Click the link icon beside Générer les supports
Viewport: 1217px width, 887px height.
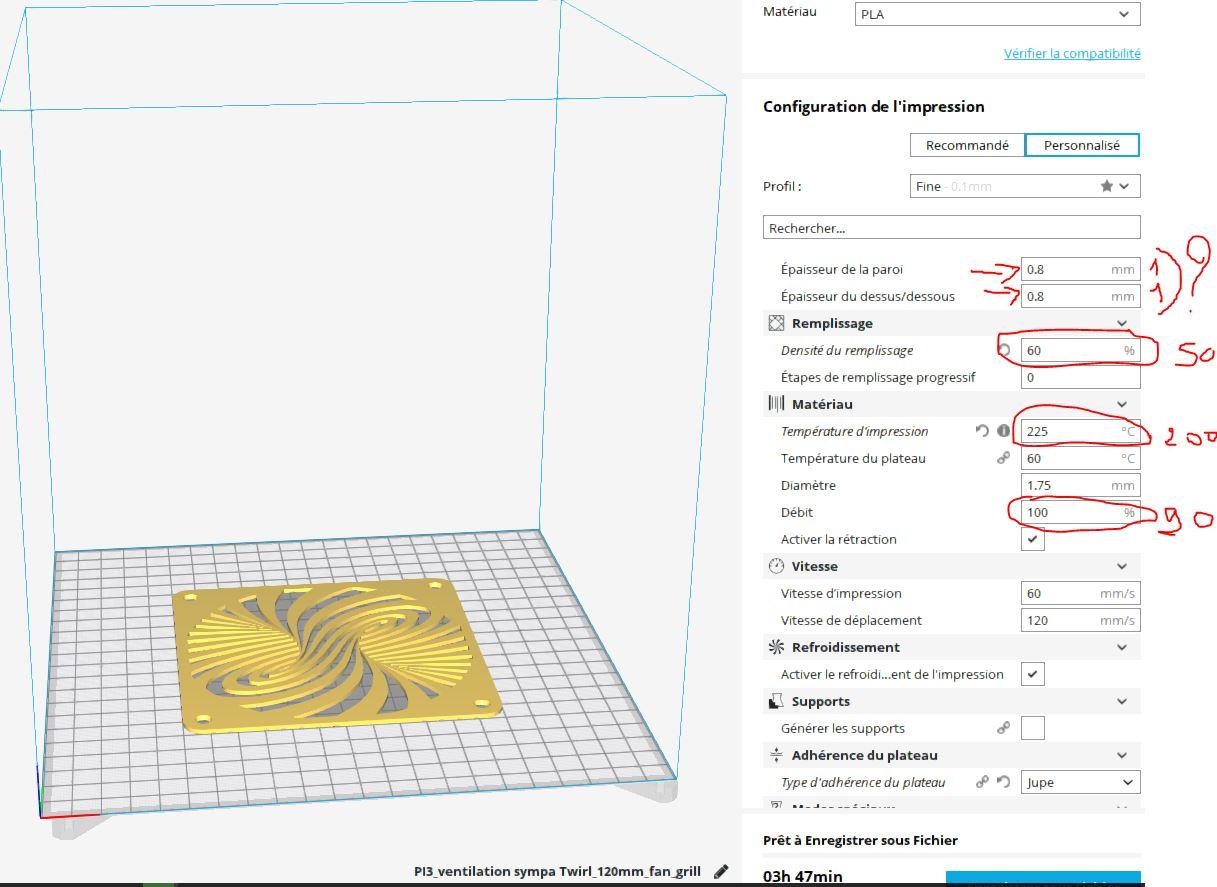[1003, 728]
